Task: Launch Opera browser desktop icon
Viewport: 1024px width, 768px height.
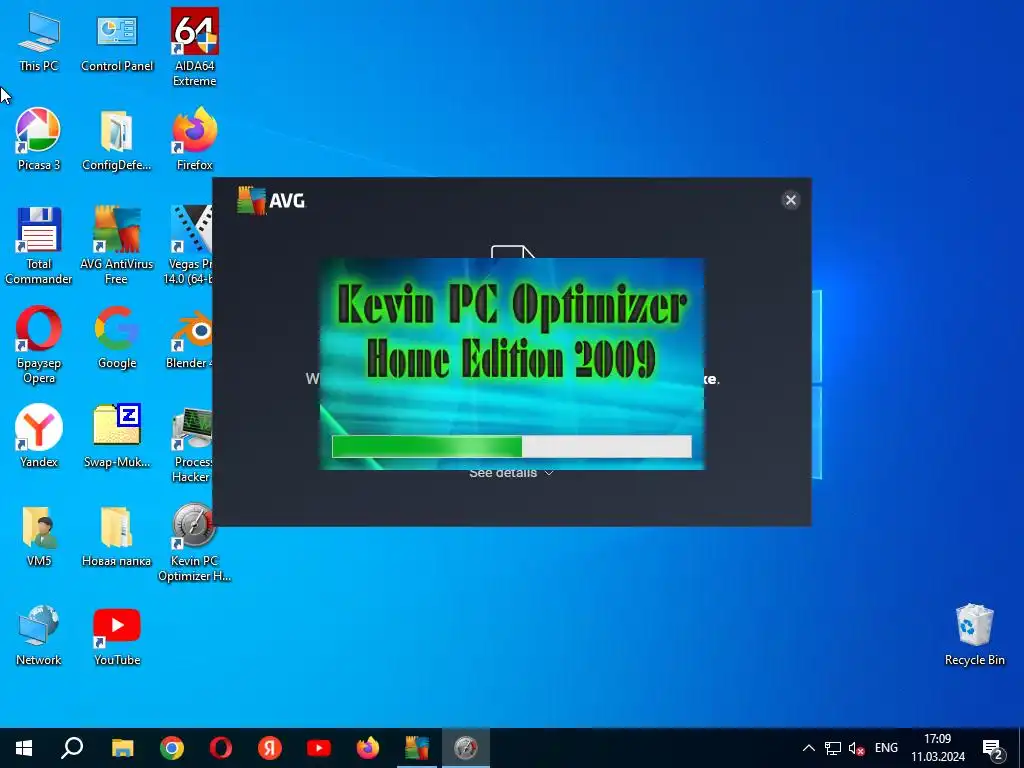Action: [39, 345]
